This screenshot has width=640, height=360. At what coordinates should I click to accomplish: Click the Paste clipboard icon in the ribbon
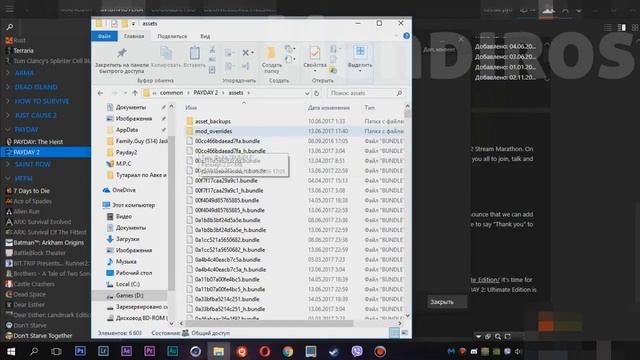coord(195,53)
